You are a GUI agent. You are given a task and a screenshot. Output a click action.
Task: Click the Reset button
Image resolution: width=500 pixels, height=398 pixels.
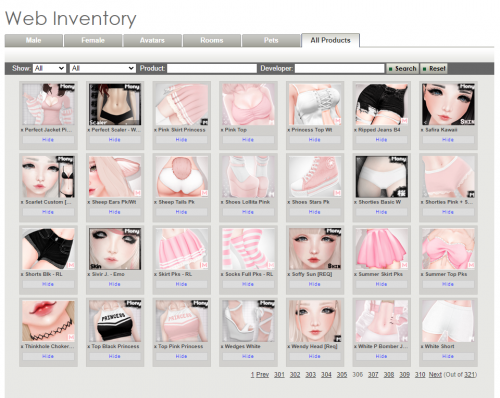click(434, 69)
